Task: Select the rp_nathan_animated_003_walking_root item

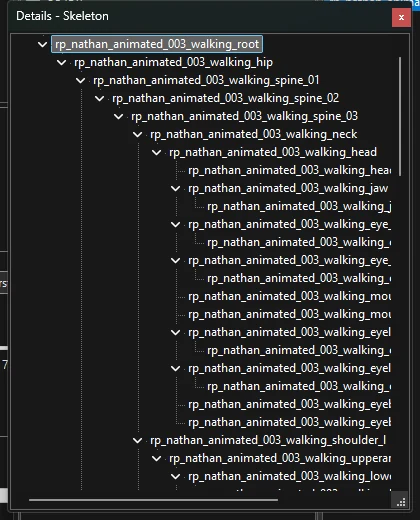Action: [157, 44]
